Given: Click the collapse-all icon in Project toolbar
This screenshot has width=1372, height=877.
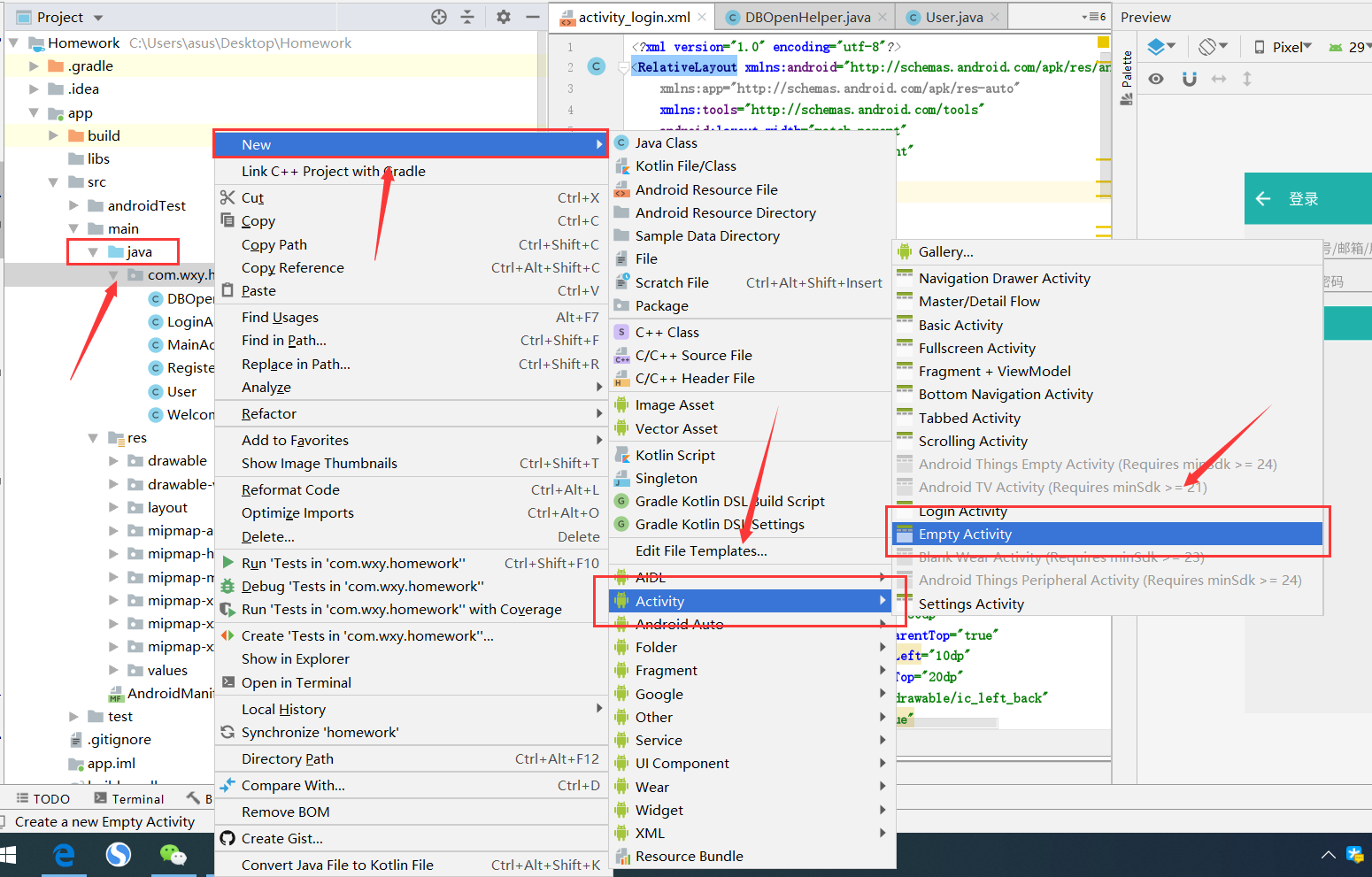Looking at the screenshot, I should (x=469, y=16).
